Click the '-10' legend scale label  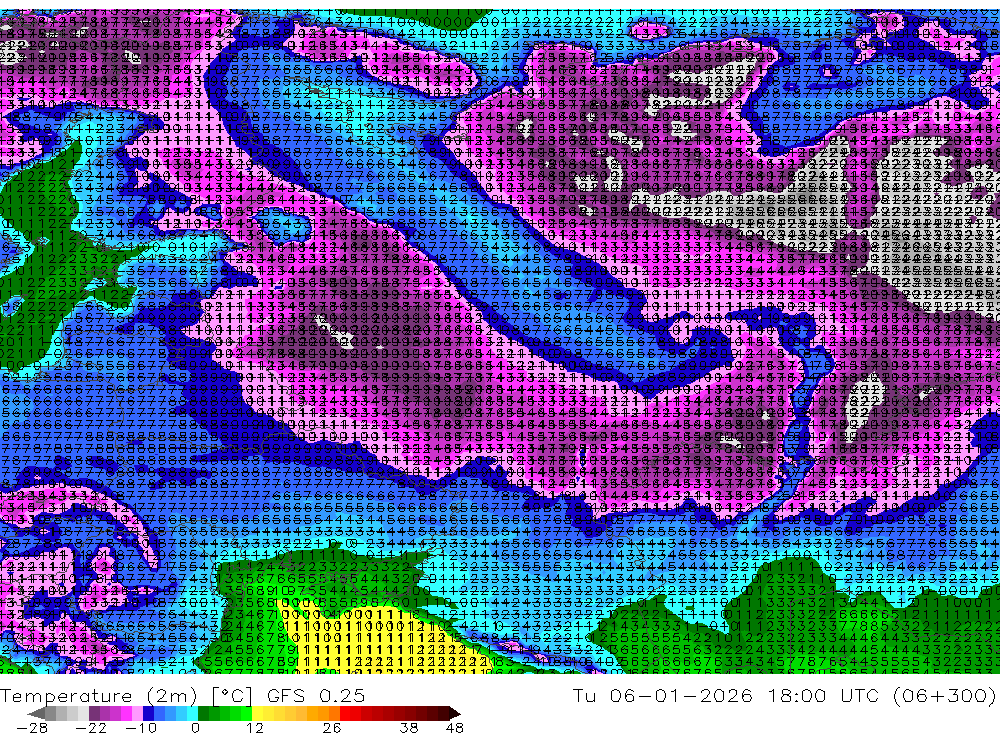pos(141,728)
